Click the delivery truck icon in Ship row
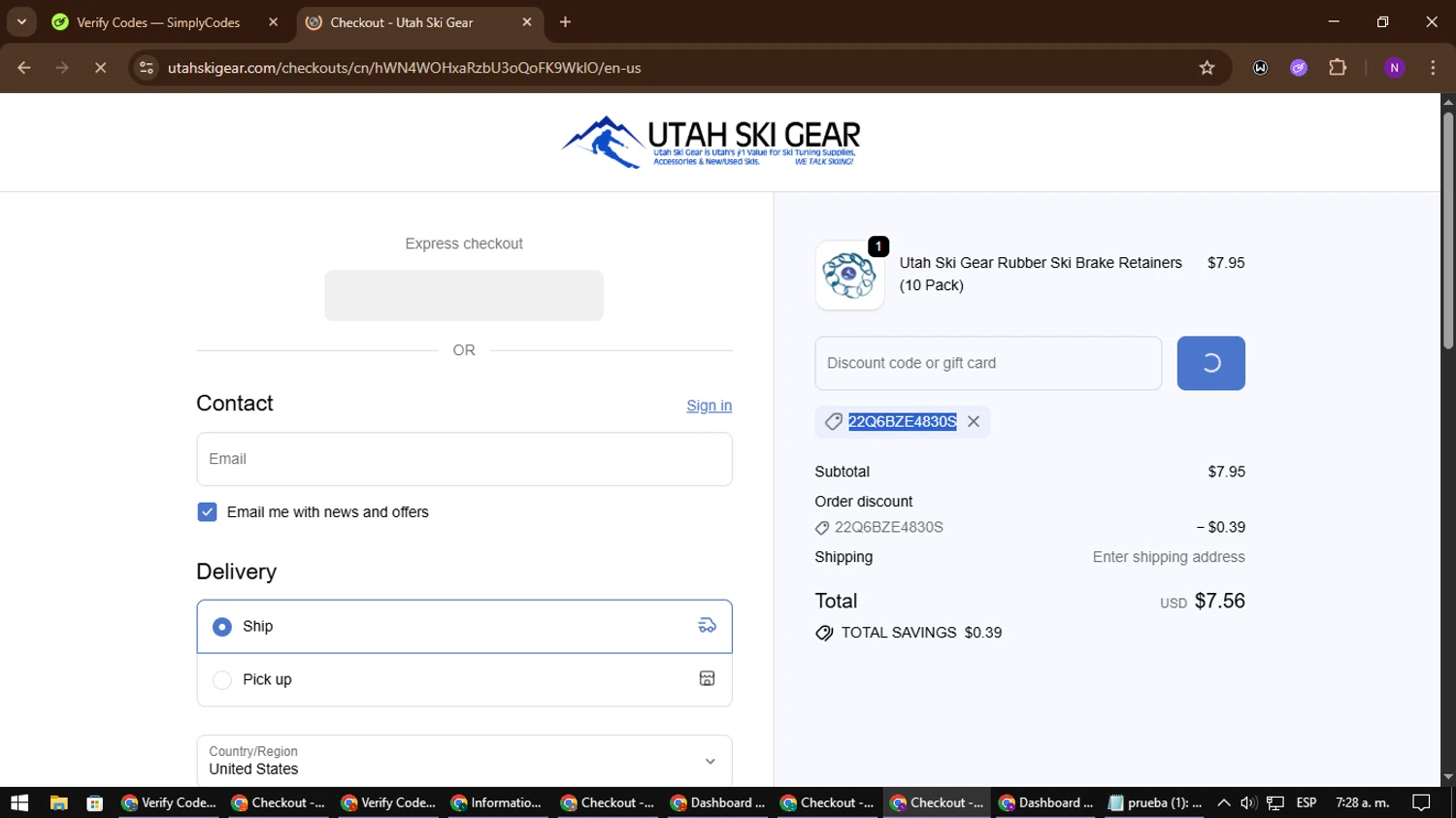1456x818 pixels. pos(708,626)
